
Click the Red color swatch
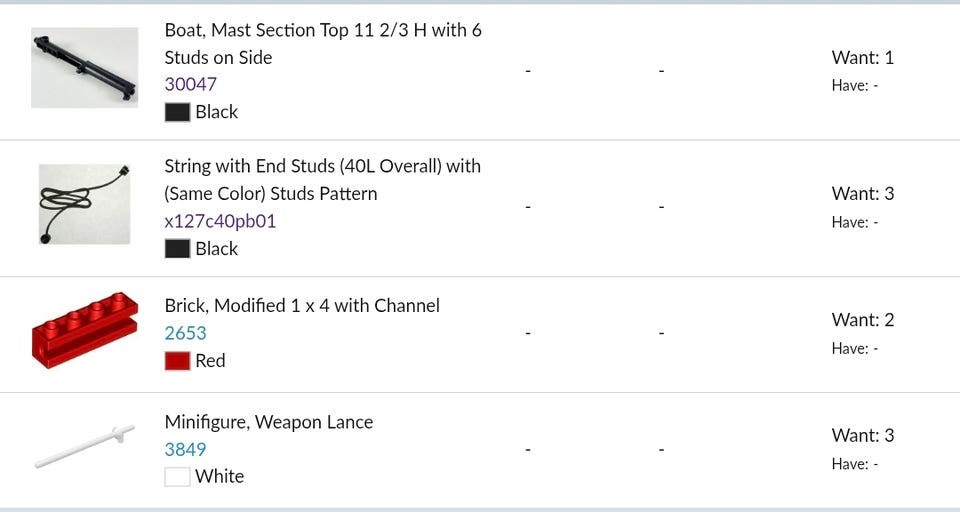(177, 361)
